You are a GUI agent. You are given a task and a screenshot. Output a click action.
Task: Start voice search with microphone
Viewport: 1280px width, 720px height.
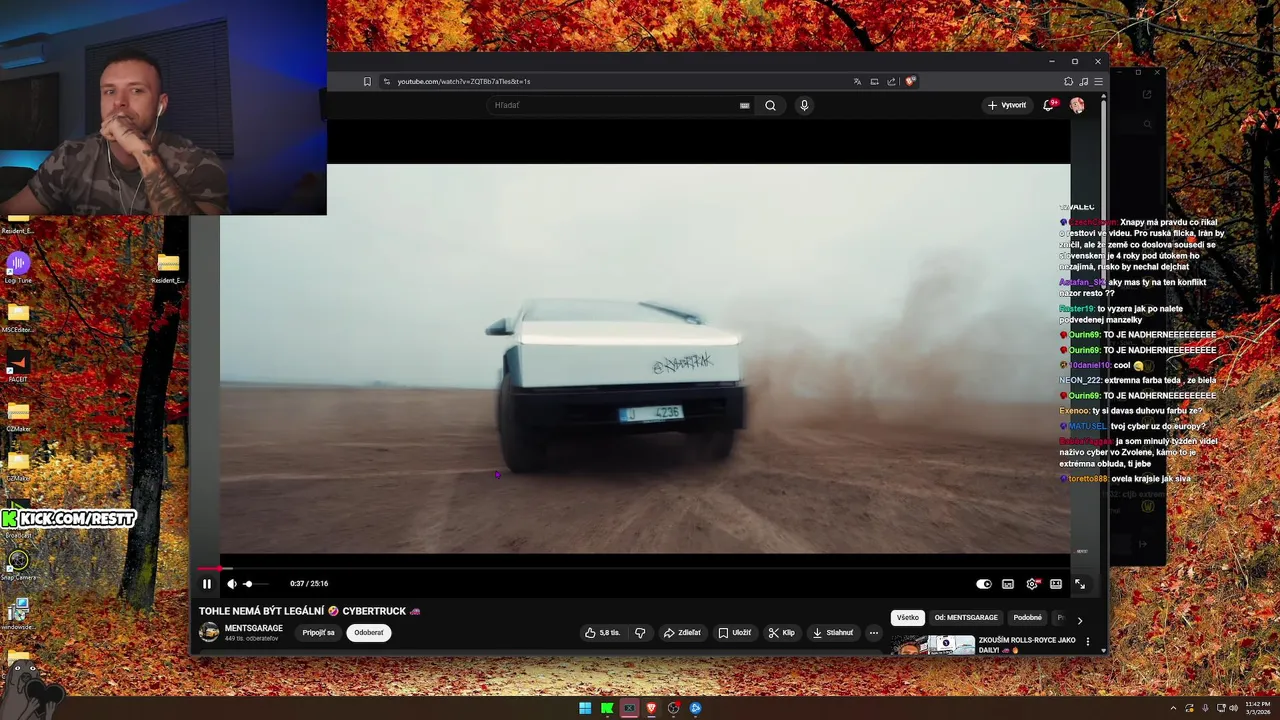pyautogui.click(x=804, y=105)
